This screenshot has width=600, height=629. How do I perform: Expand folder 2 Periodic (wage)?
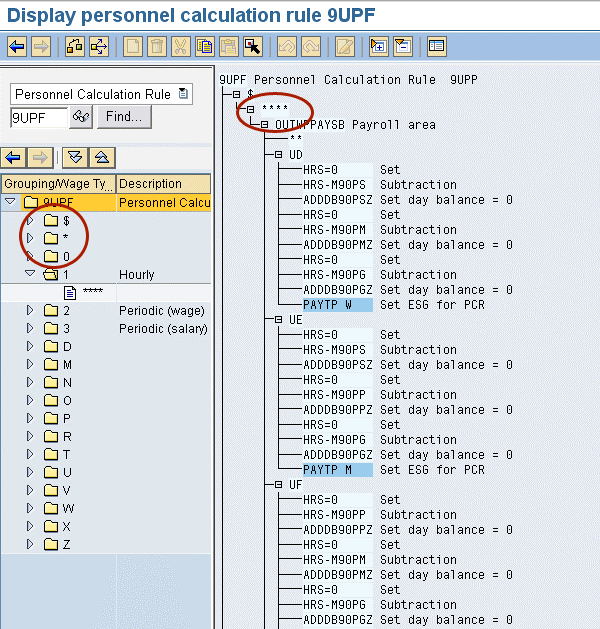point(30,311)
